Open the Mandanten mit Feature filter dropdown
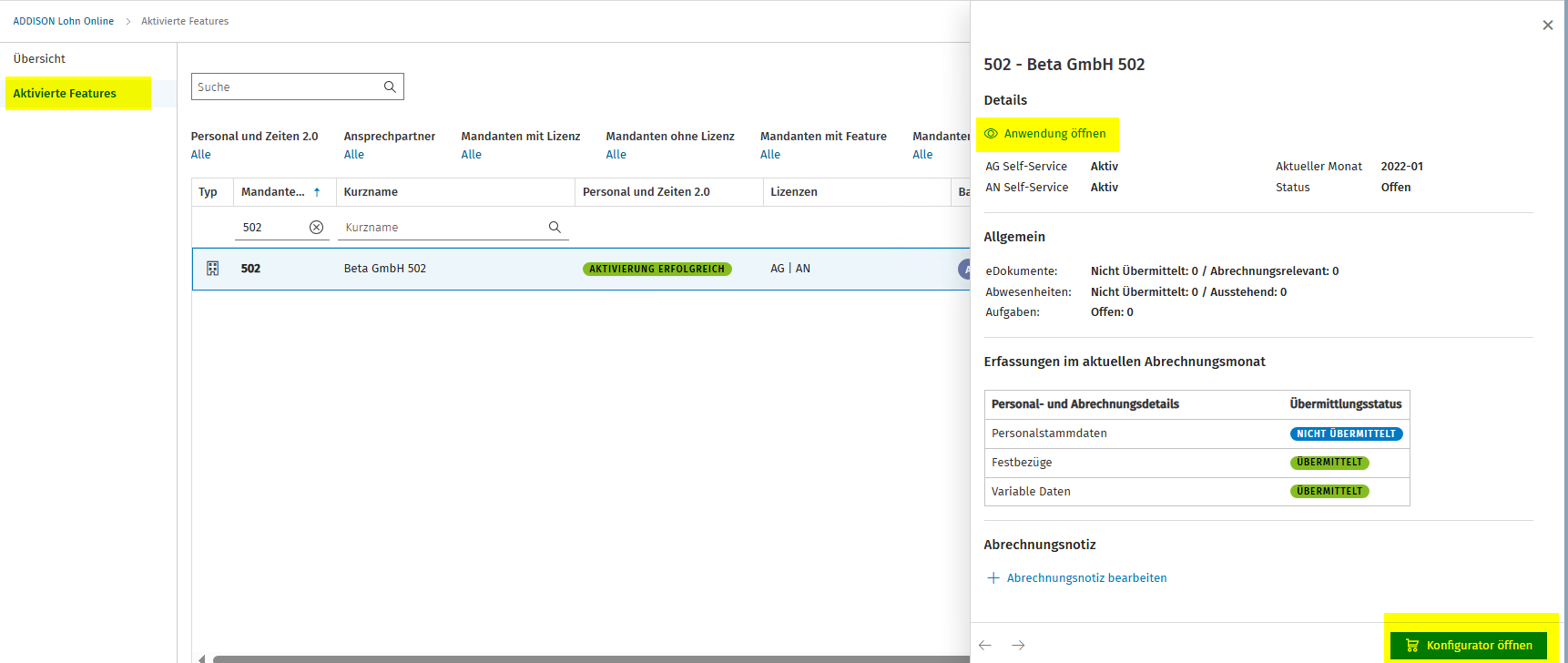 tap(770, 155)
